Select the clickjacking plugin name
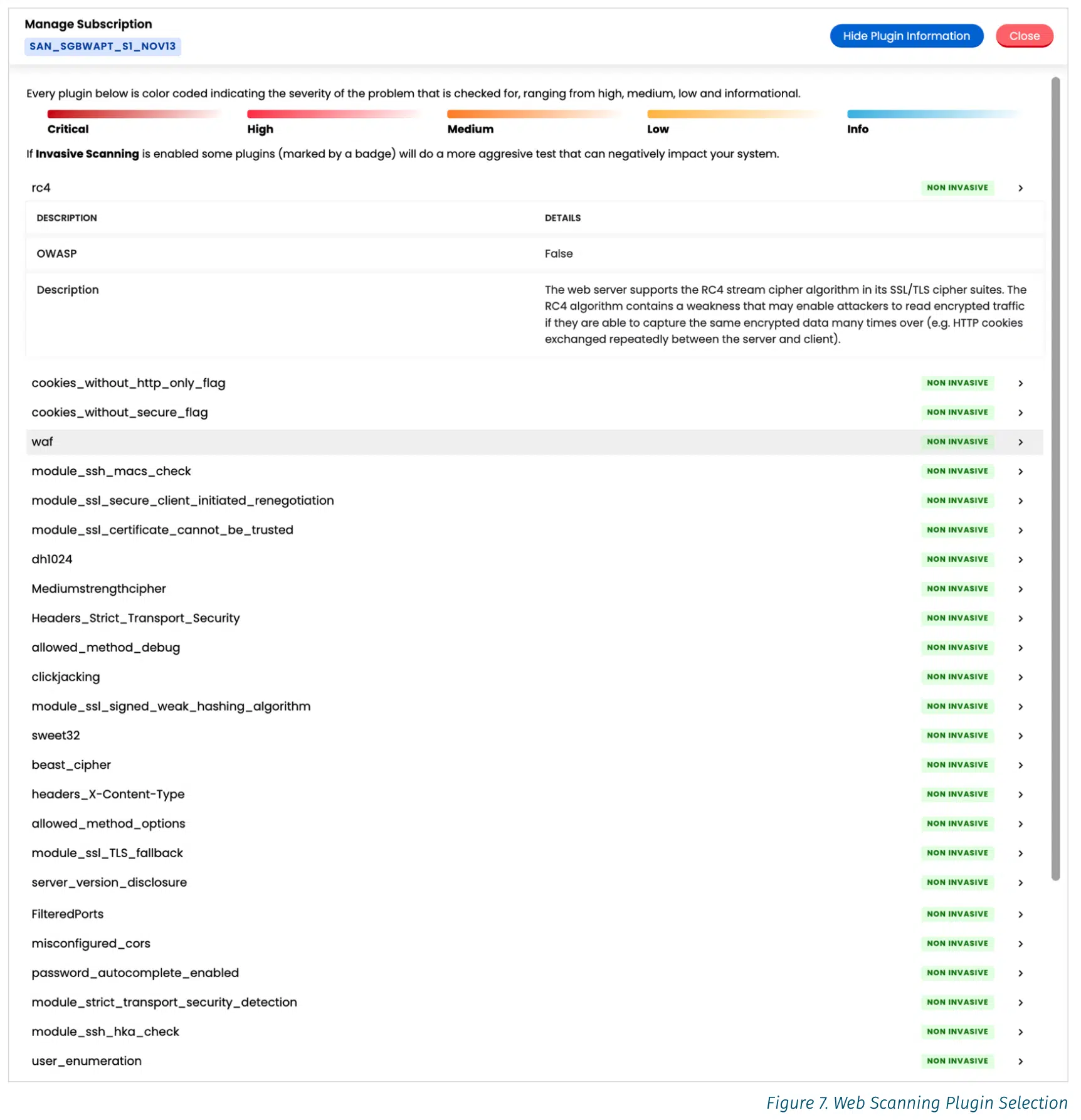Image resolution: width=1081 pixels, height=1120 pixels. 66,677
